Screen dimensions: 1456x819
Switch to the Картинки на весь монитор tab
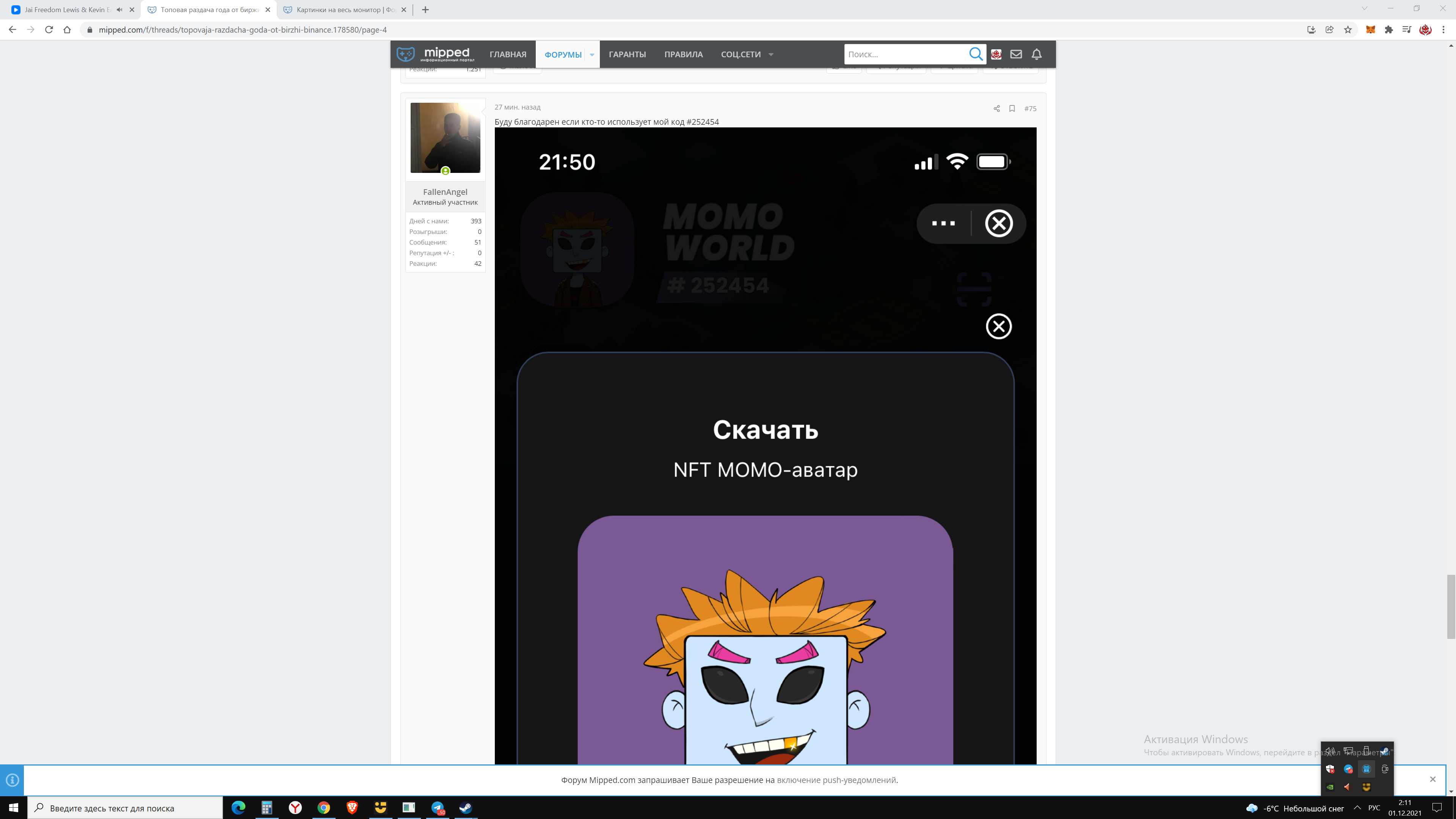(x=345, y=9)
